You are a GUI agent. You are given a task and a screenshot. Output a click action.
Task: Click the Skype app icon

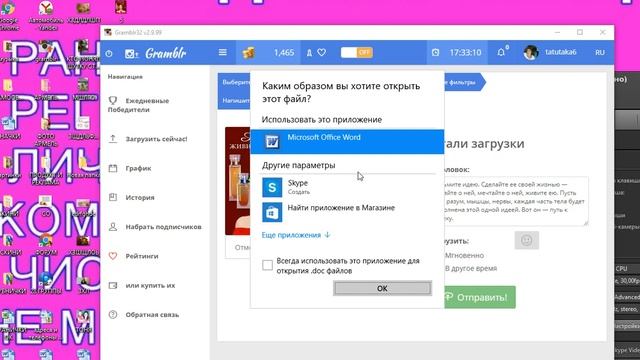[x=272, y=187]
